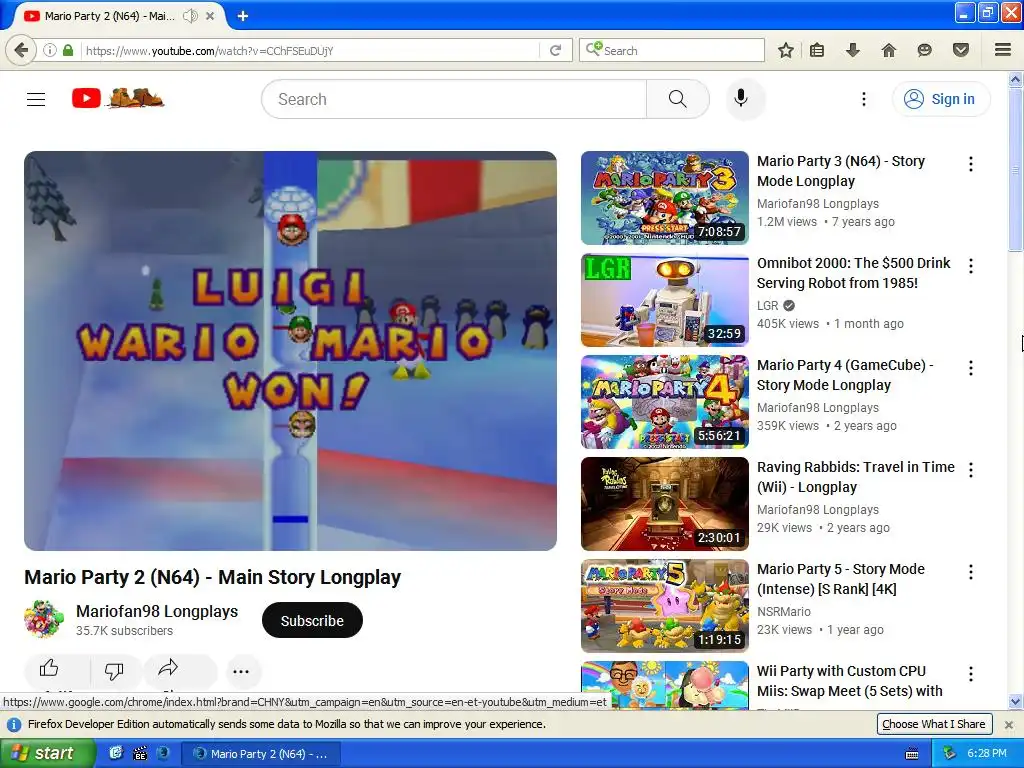Open more actions ellipsis under video

(x=241, y=671)
